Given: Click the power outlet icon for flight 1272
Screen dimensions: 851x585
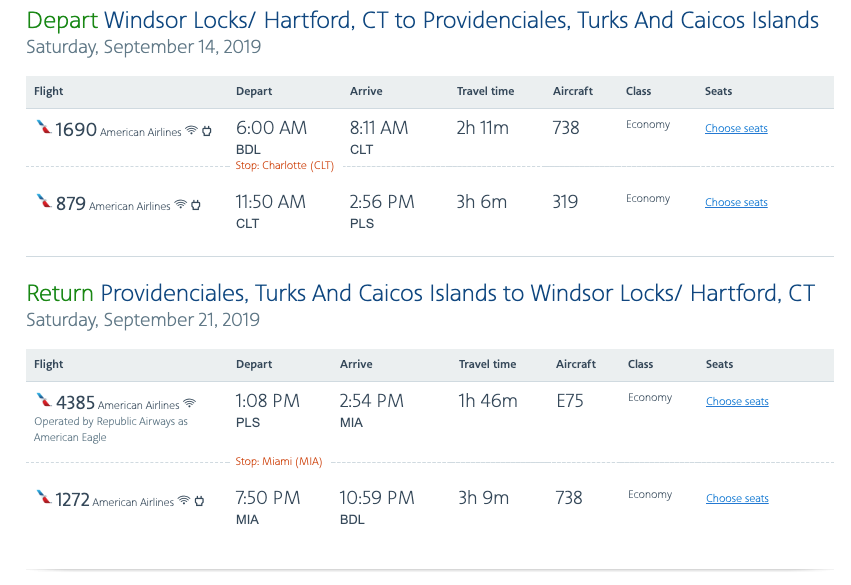Looking at the screenshot, I should click(x=199, y=501).
